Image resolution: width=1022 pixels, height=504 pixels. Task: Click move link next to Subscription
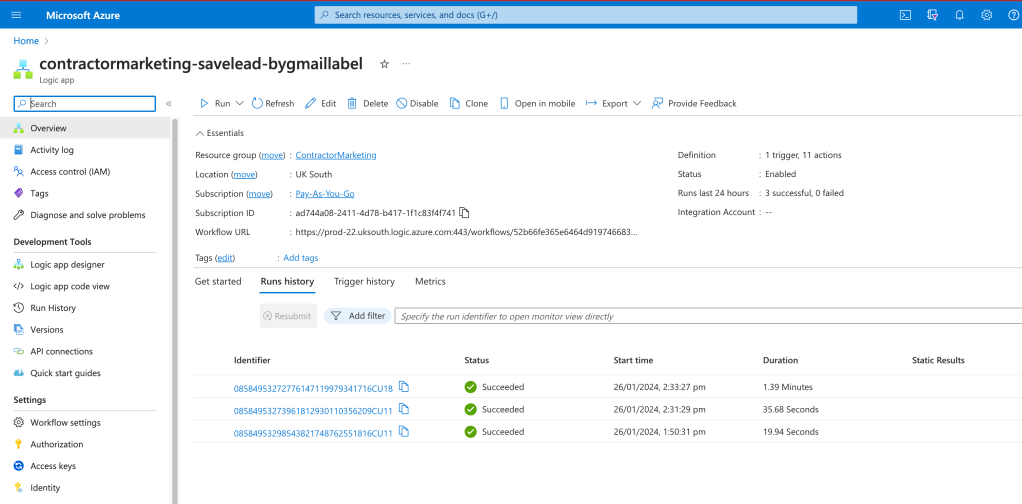[259, 194]
